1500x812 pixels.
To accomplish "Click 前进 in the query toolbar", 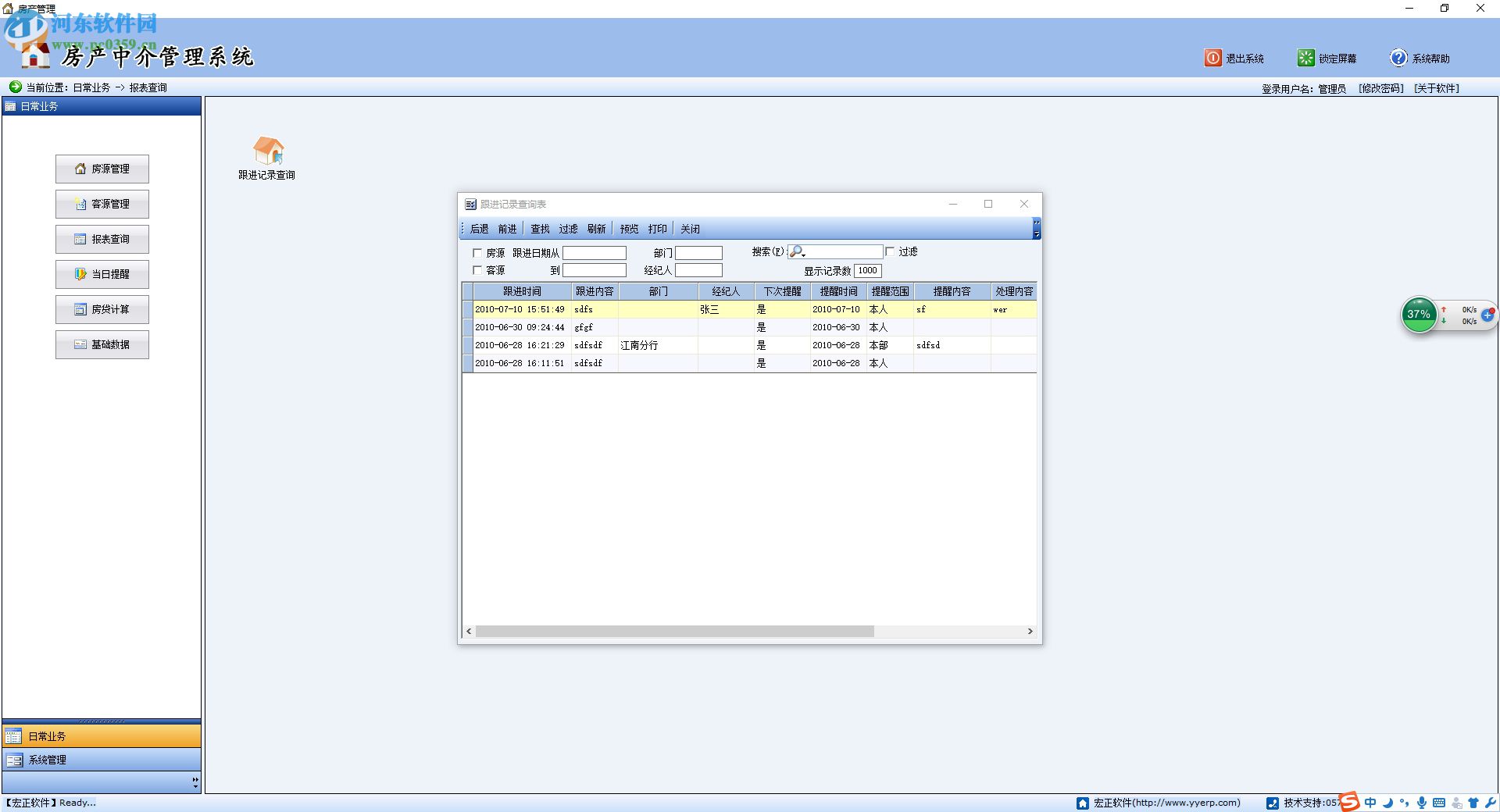I will pyautogui.click(x=507, y=229).
